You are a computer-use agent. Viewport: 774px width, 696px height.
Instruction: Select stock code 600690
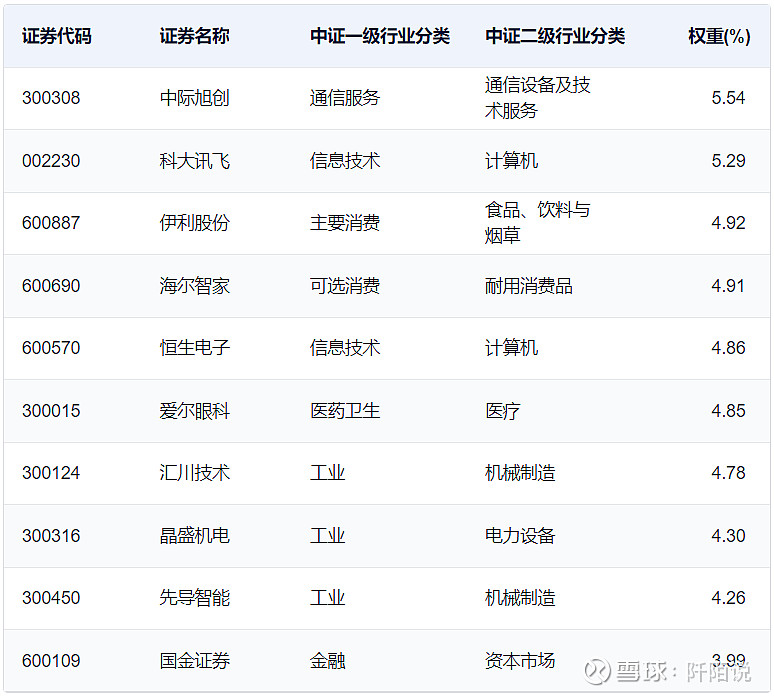click(x=51, y=286)
